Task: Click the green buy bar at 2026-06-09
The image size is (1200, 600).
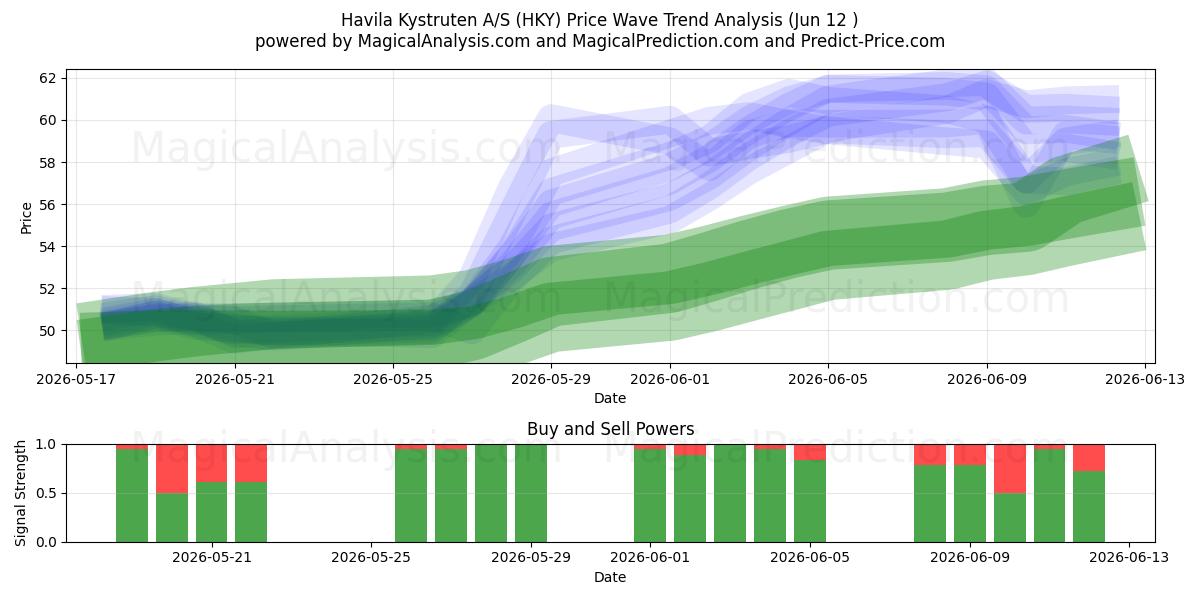Action: pos(970,504)
